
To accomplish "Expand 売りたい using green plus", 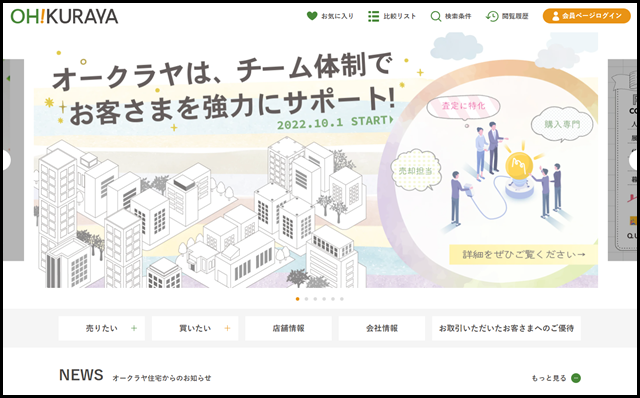I will coord(134,328).
